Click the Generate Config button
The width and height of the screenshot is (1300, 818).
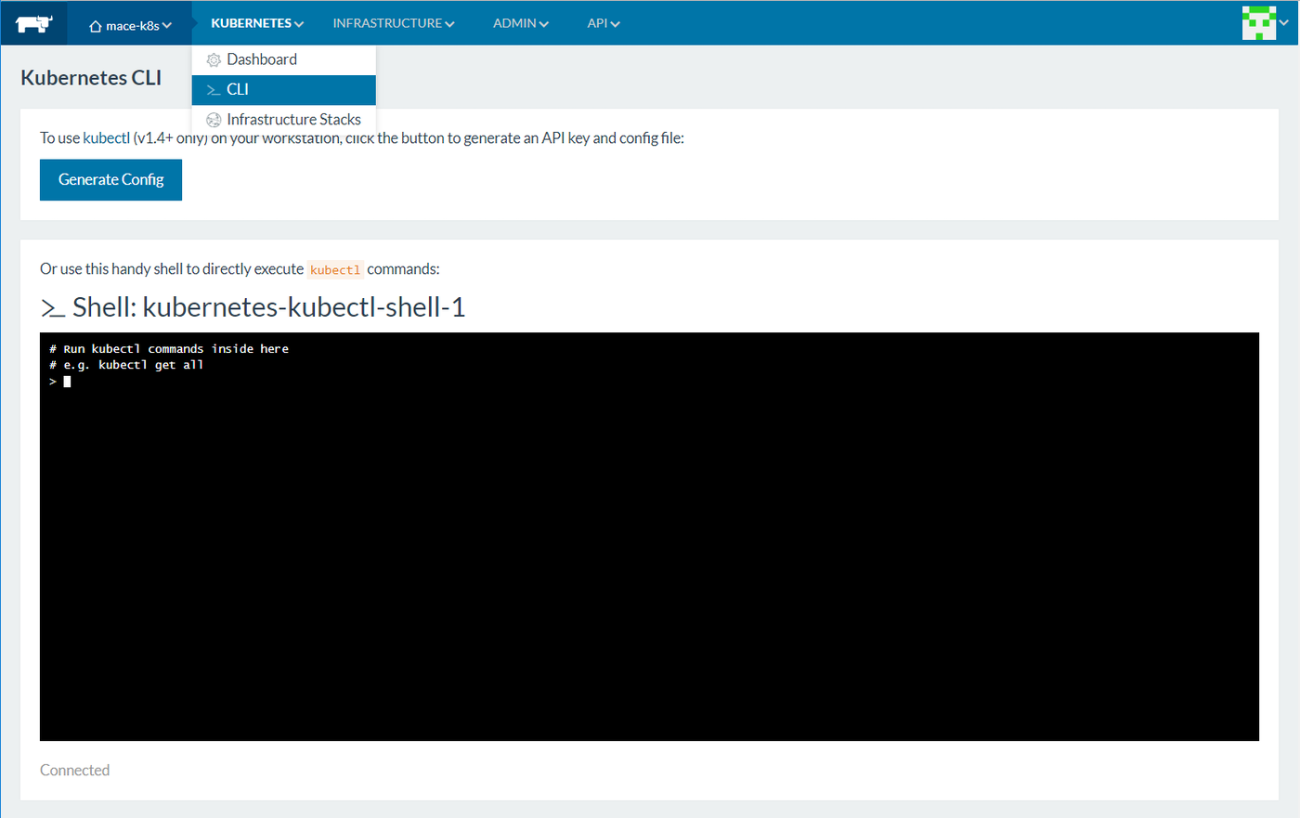click(111, 180)
